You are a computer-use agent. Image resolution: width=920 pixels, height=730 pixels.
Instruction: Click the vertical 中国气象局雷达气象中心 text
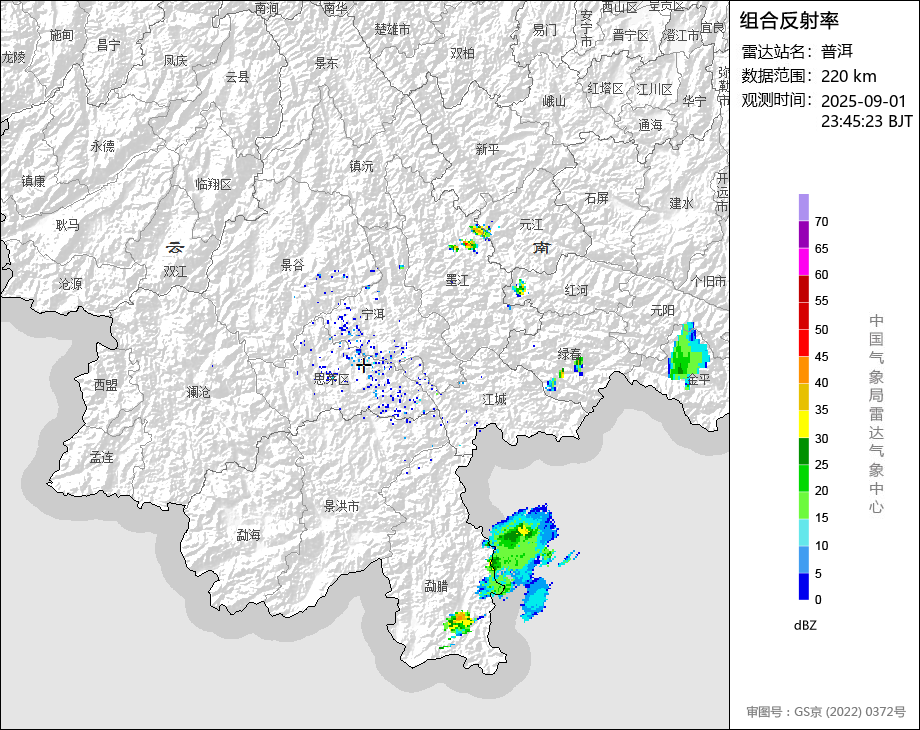[876, 414]
